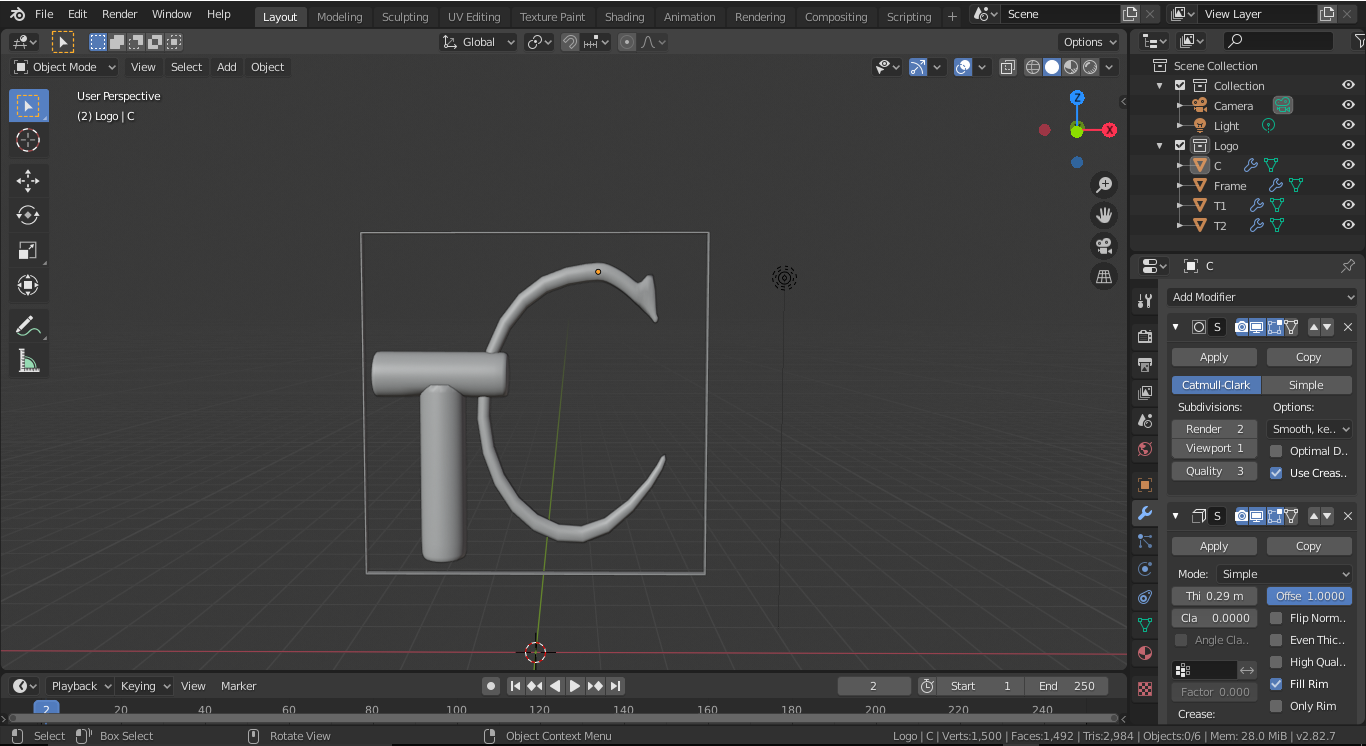Open the Render properties tab
Screen dimensions: 1366x746
pos(1145,336)
